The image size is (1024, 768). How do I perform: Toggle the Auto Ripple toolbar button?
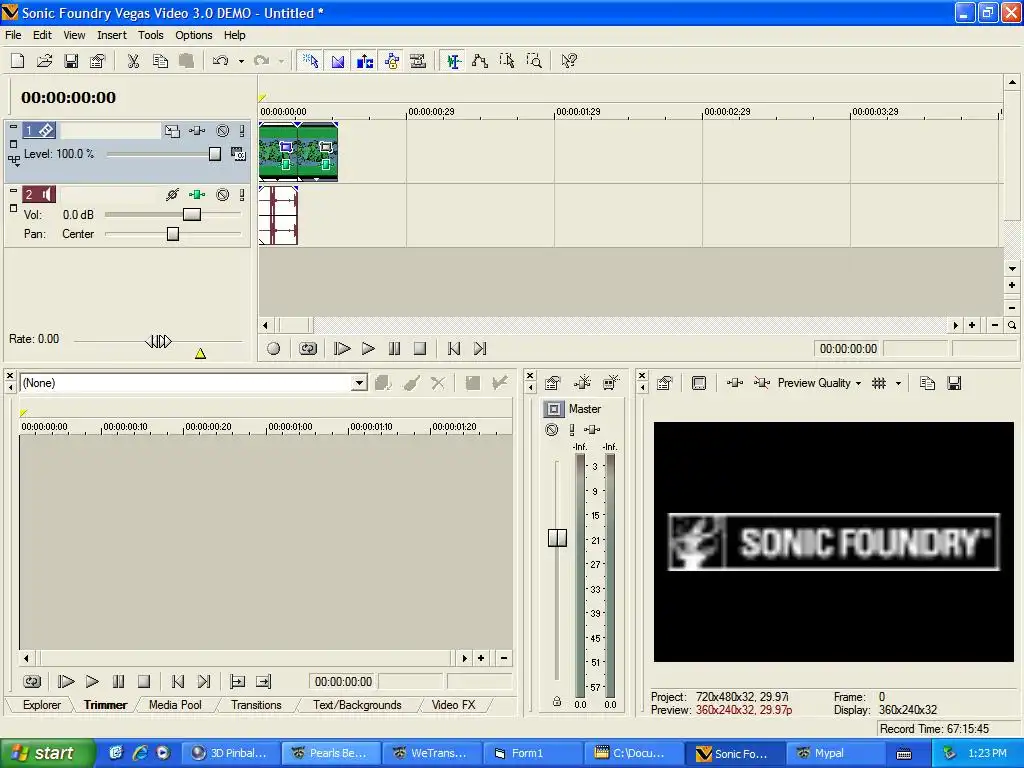point(365,61)
